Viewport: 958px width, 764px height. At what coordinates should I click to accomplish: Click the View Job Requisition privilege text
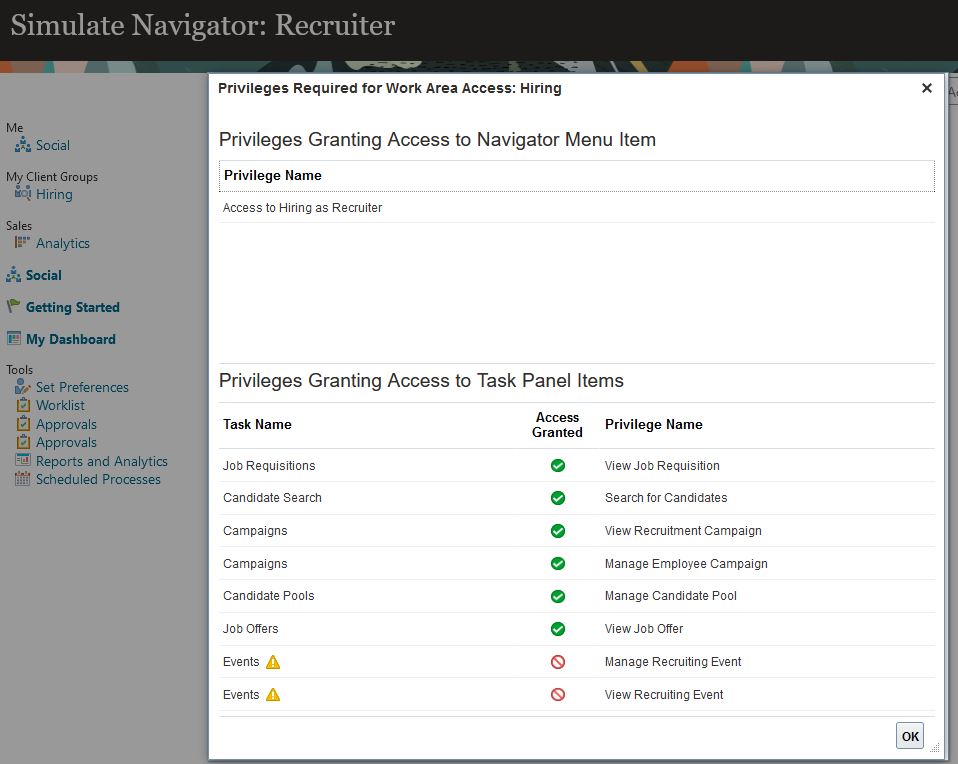click(662, 466)
